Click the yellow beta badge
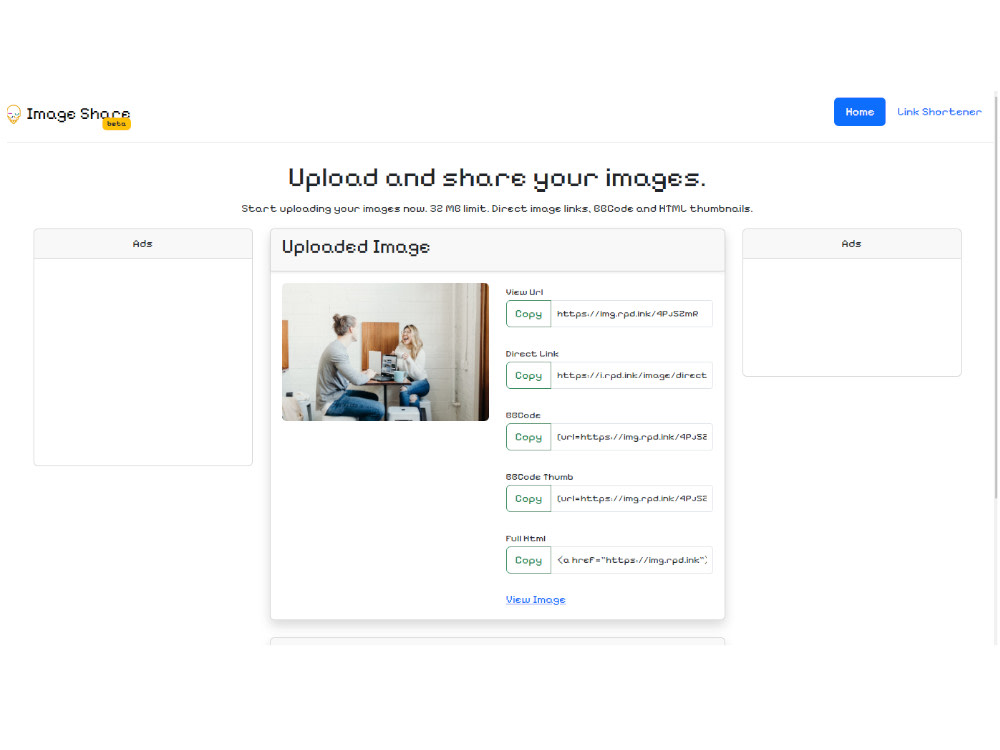 click(116, 124)
